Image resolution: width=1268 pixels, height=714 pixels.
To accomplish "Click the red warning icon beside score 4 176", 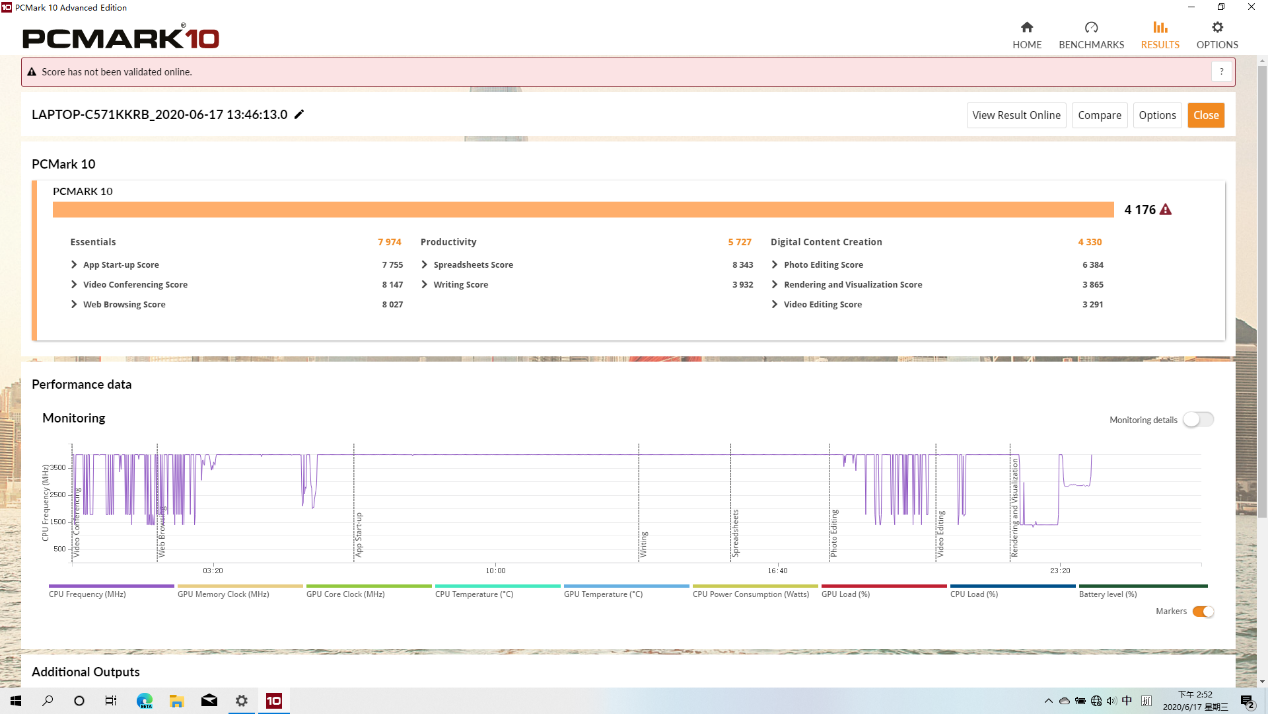I will [1166, 210].
